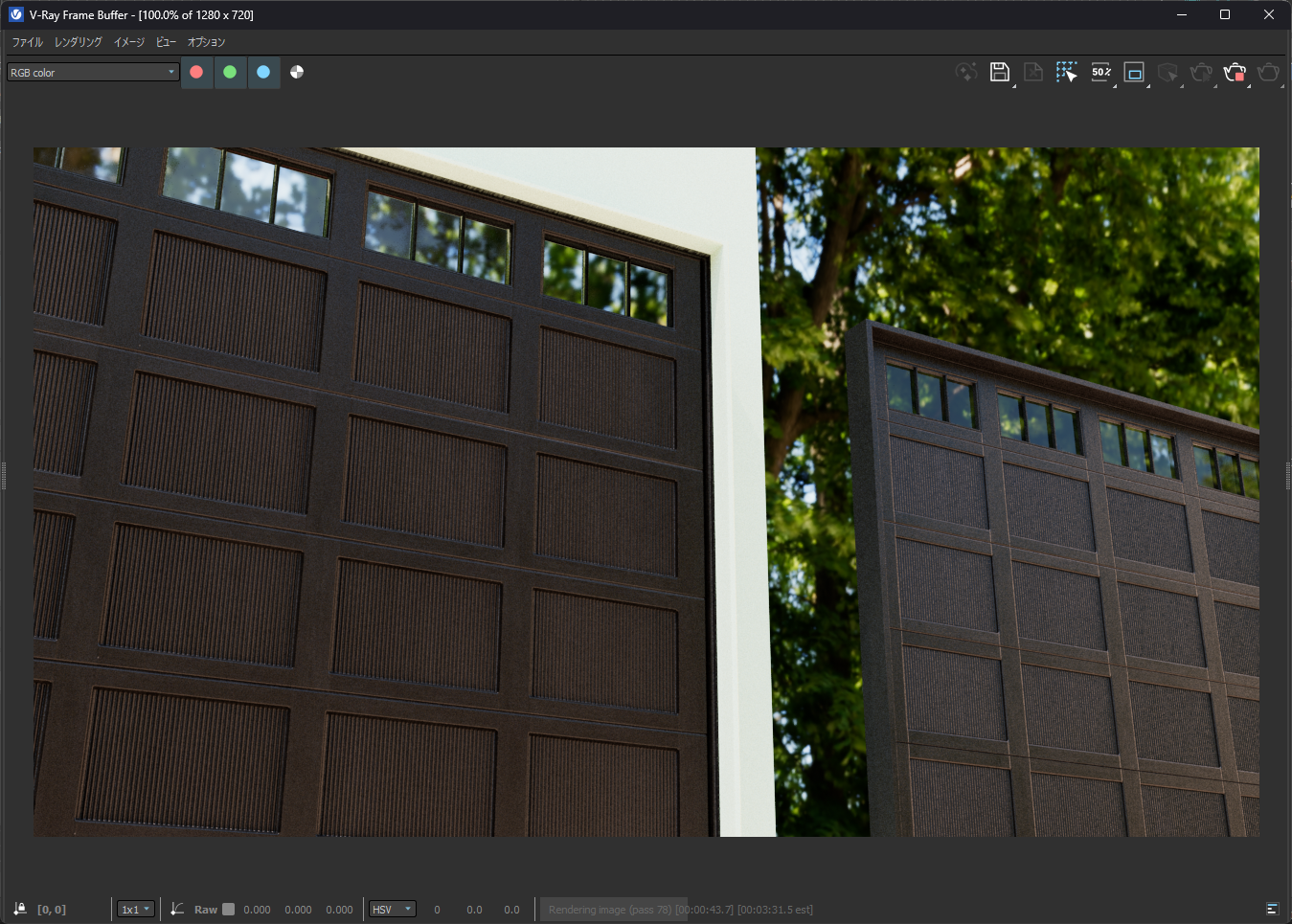Screen dimensions: 1292x924
Task: Toggle the green channel button
Action: point(230,72)
